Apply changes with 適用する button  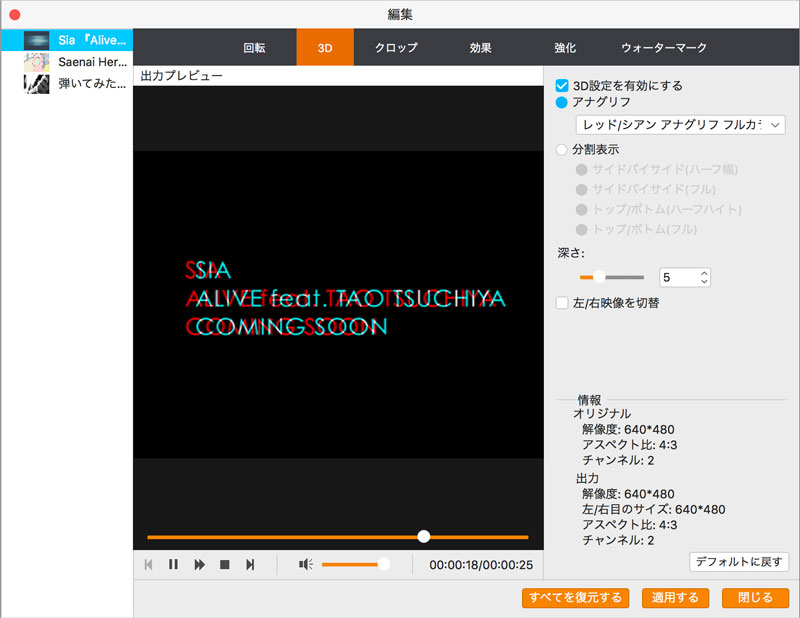click(675, 598)
